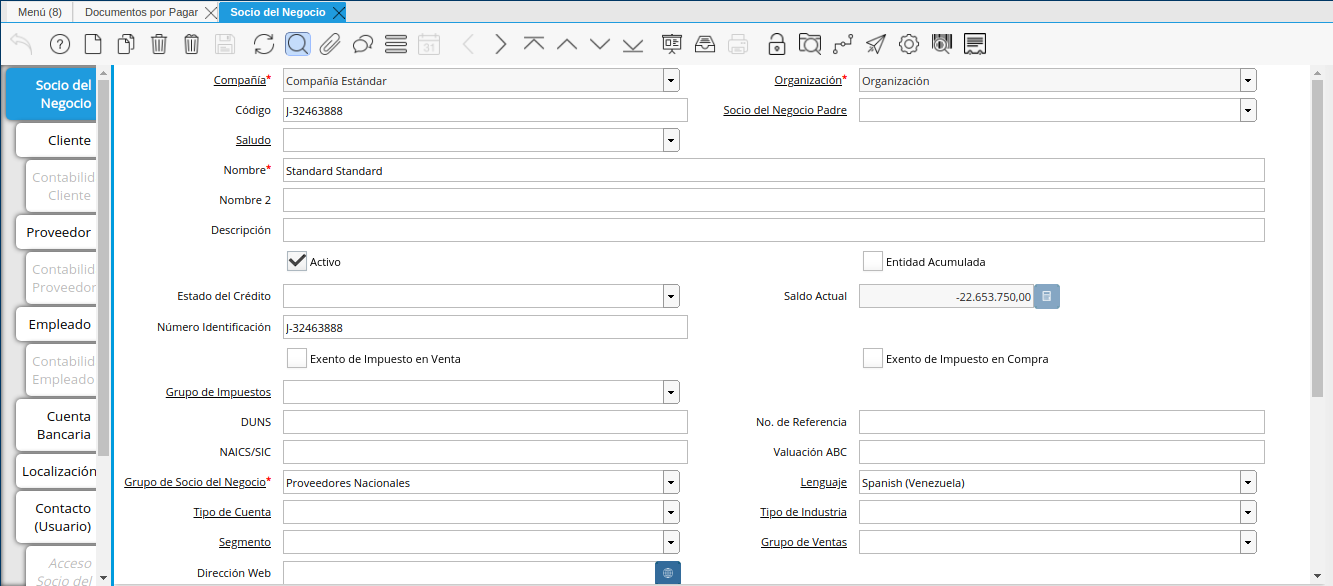Click the Saldo Actual calculator button
The width and height of the screenshot is (1333, 586).
pos(1046,296)
